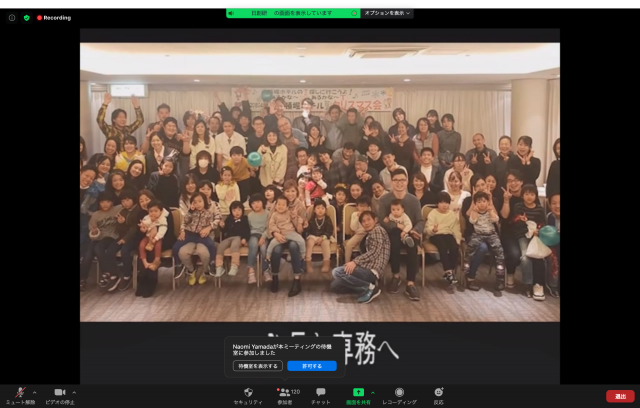
Task: Click the red Recording indicator
Action: click(54, 18)
